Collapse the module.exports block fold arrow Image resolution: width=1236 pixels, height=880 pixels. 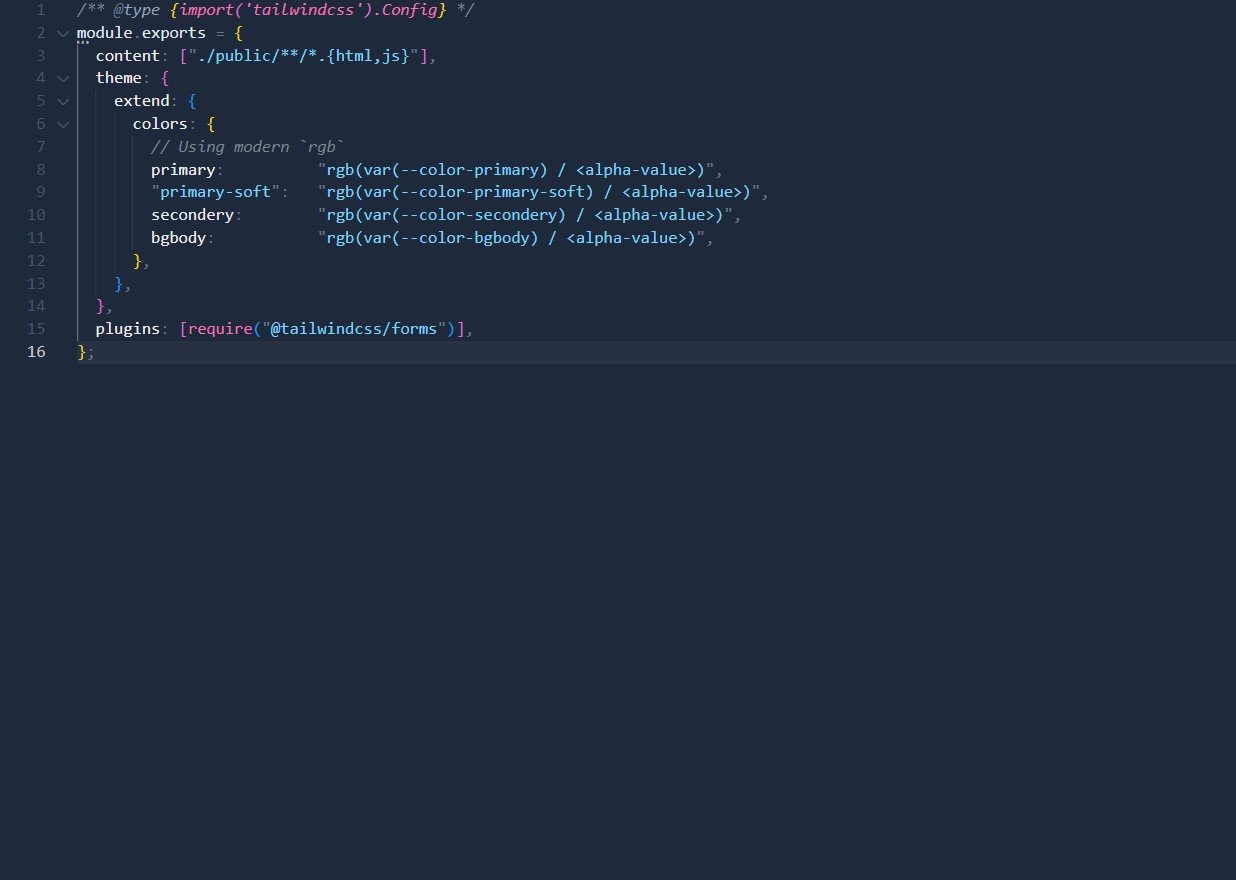(63, 33)
